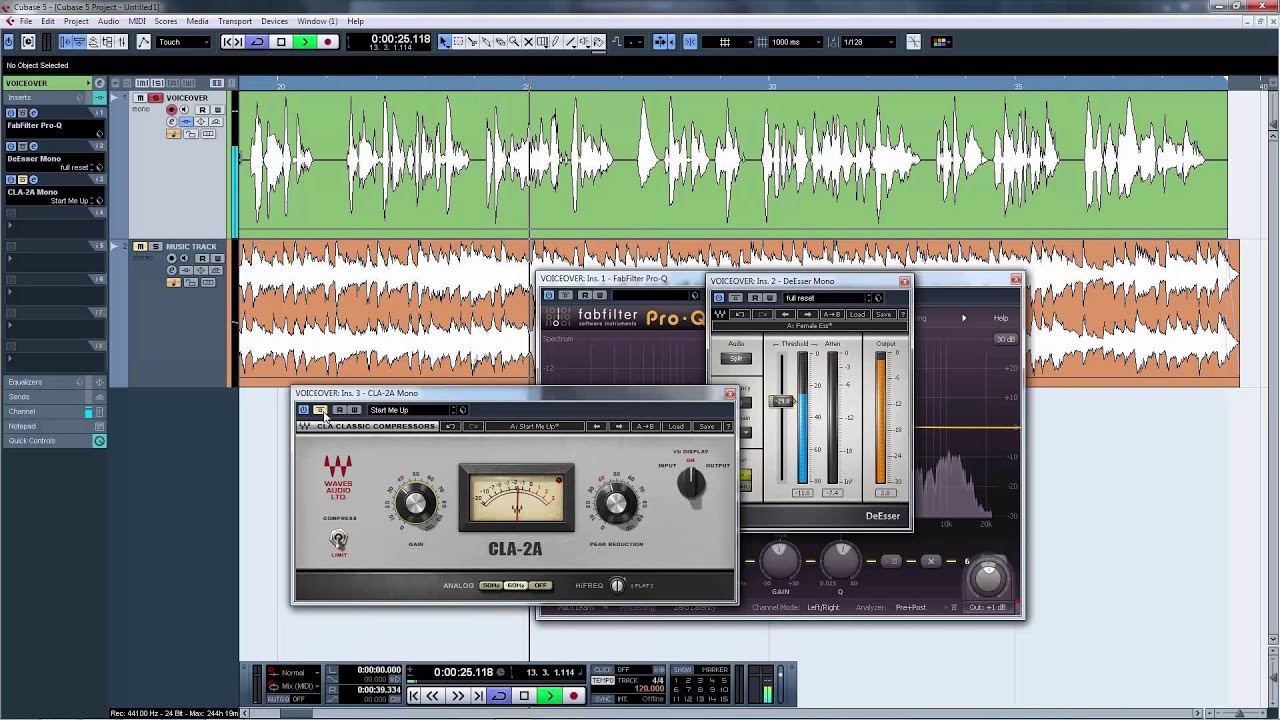Select the Mute X tool
The height and width of the screenshot is (720, 1280).
(528, 42)
